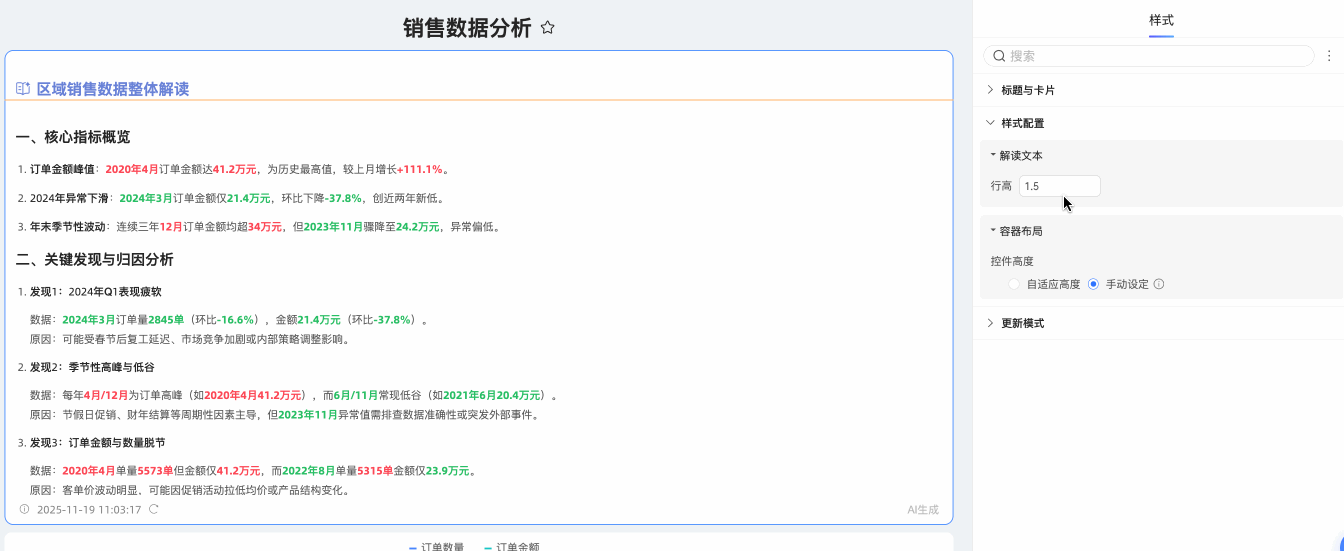
Task: Click 发现1：2024年Q1表现疲软 line
Action: pos(90,292)
